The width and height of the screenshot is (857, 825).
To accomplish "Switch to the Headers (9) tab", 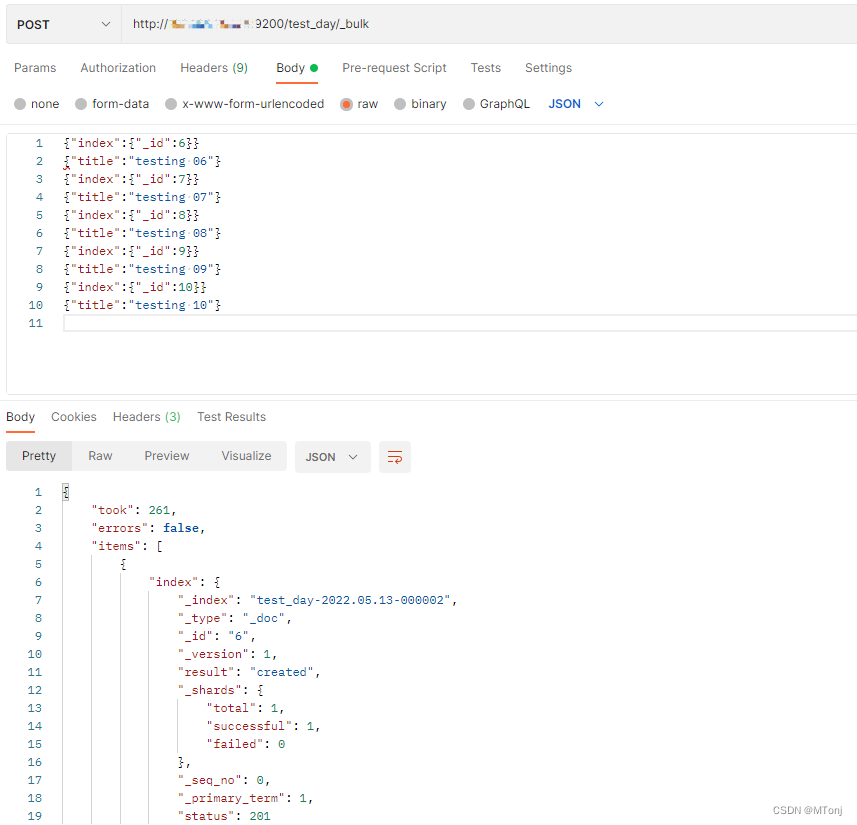I will 213,68.
